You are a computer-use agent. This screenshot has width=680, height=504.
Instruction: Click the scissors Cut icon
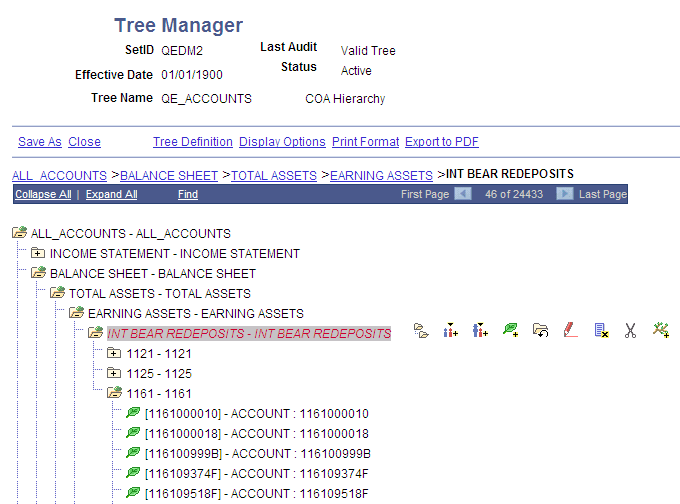(630, 331)
